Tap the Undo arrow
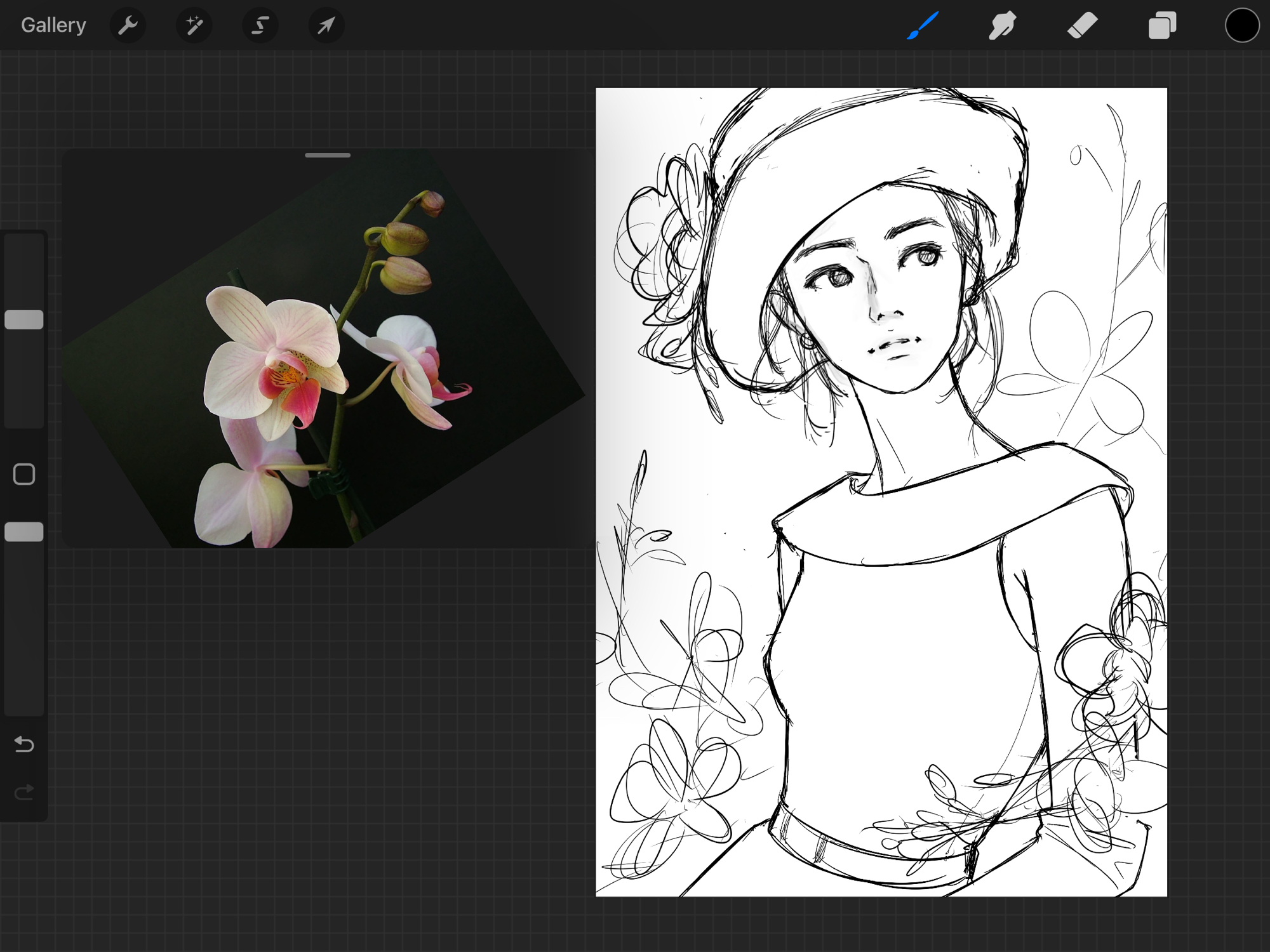 [24, 744]
